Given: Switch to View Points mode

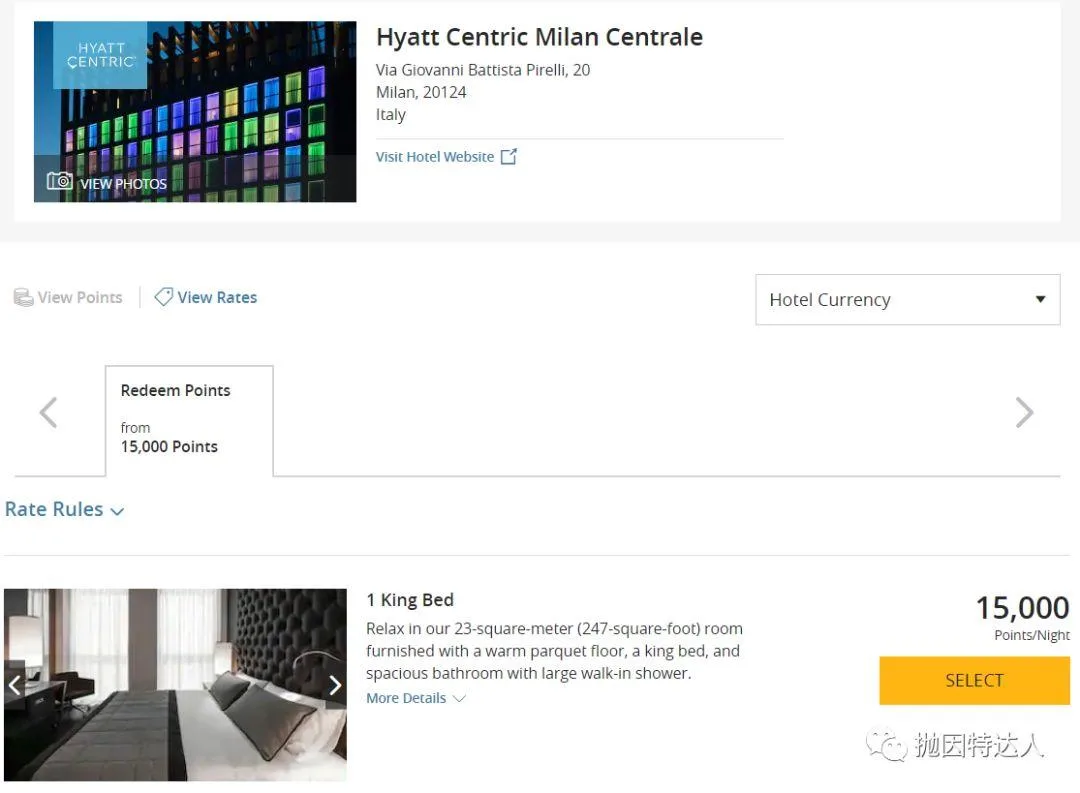Looking at the screenshot, I should click(x=80, y=298).
